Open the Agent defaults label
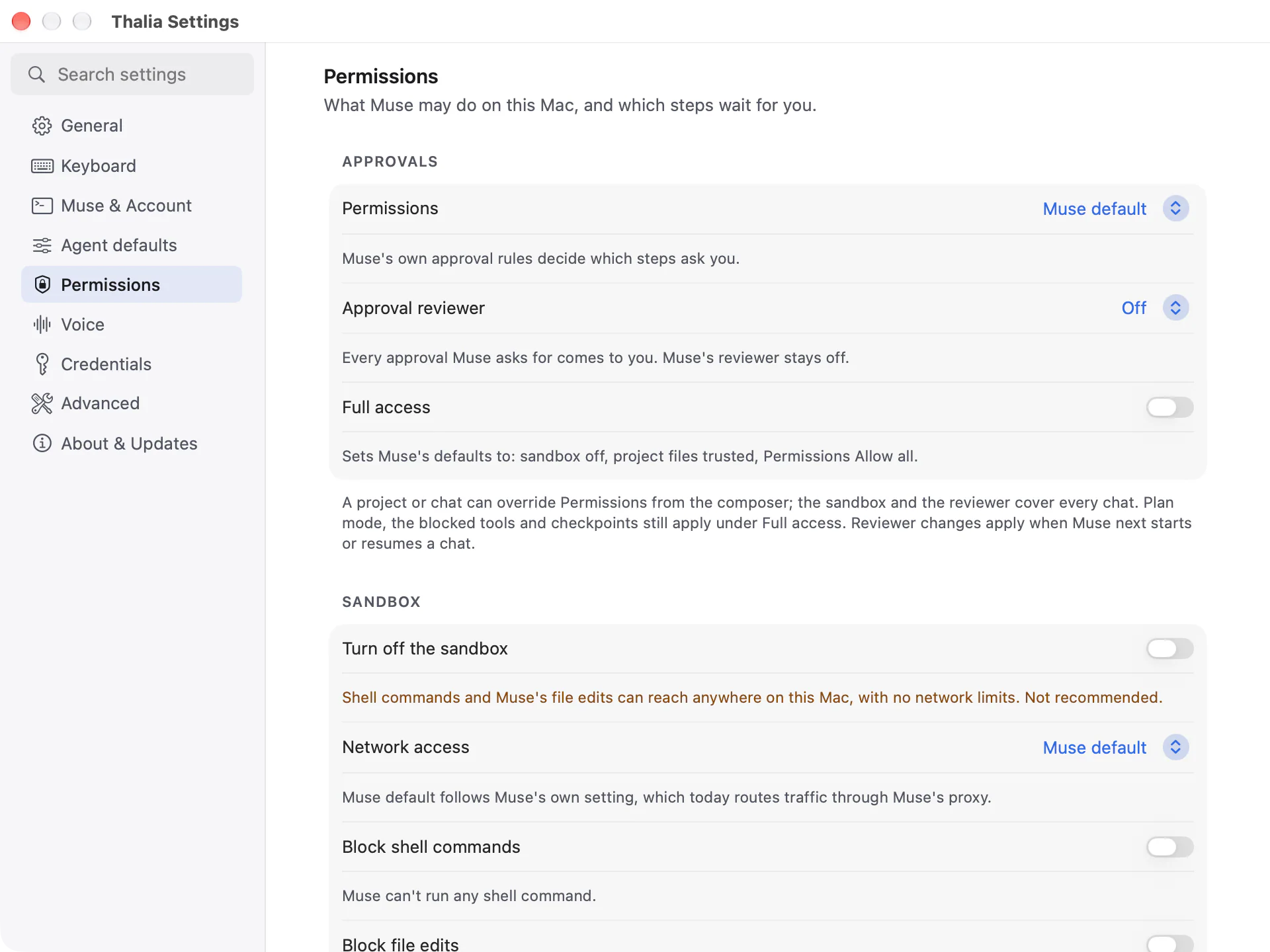Screen dimensions: 1270x952 (119, 245)
